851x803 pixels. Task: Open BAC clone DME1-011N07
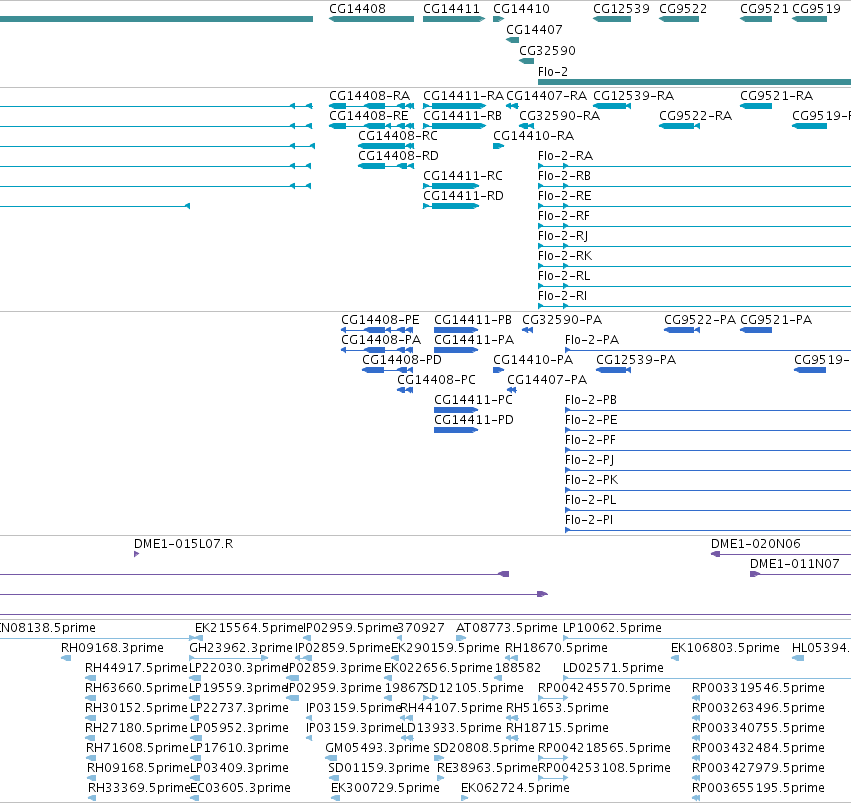click(x=795, y=564)
